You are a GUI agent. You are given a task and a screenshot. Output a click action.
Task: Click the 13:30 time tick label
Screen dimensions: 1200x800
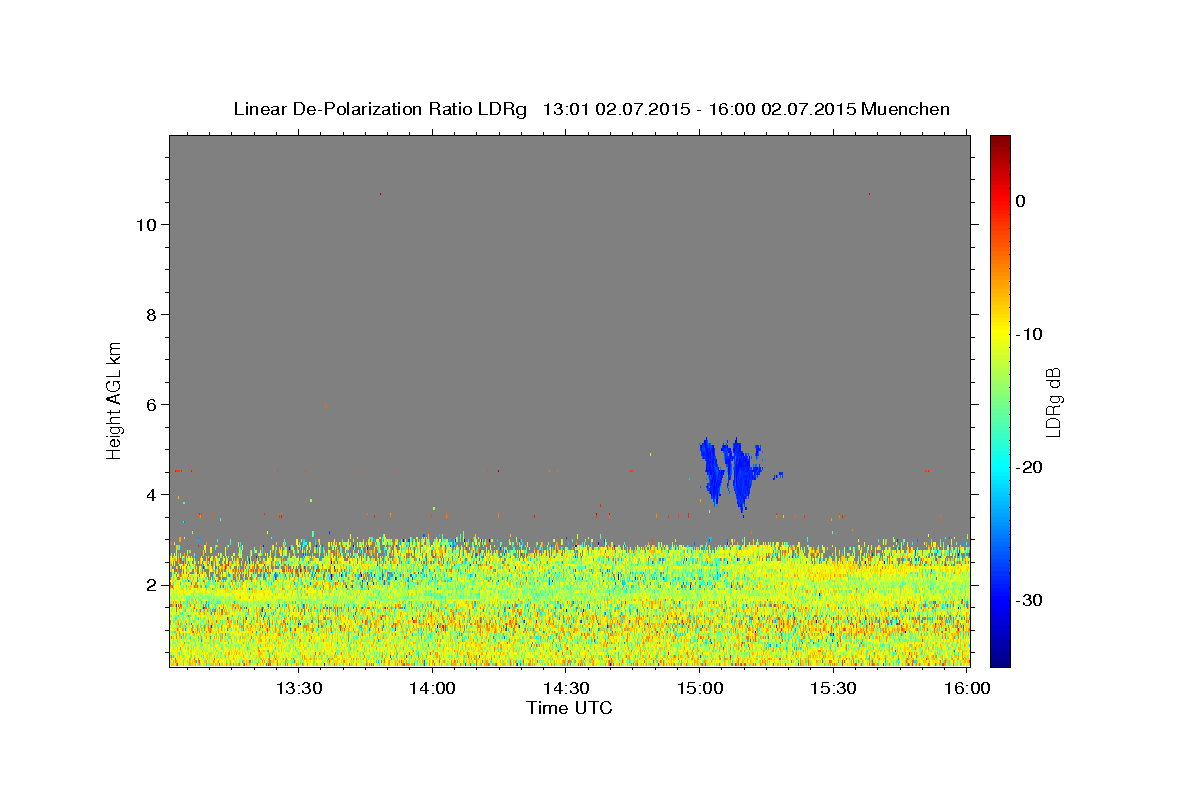click(x=299, y=688)
